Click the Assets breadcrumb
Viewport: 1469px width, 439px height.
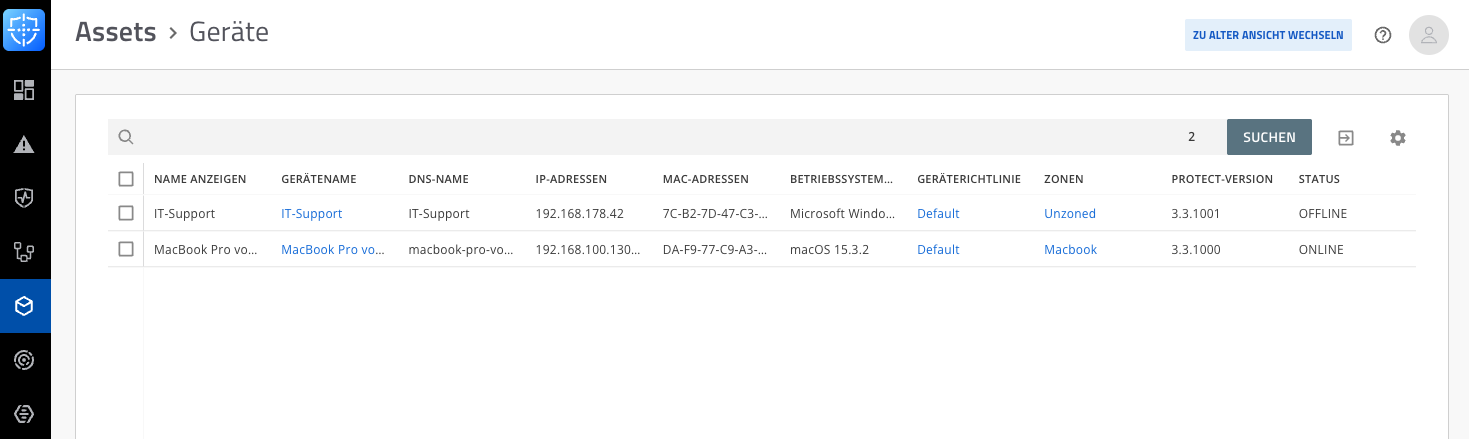click(116, 32)
